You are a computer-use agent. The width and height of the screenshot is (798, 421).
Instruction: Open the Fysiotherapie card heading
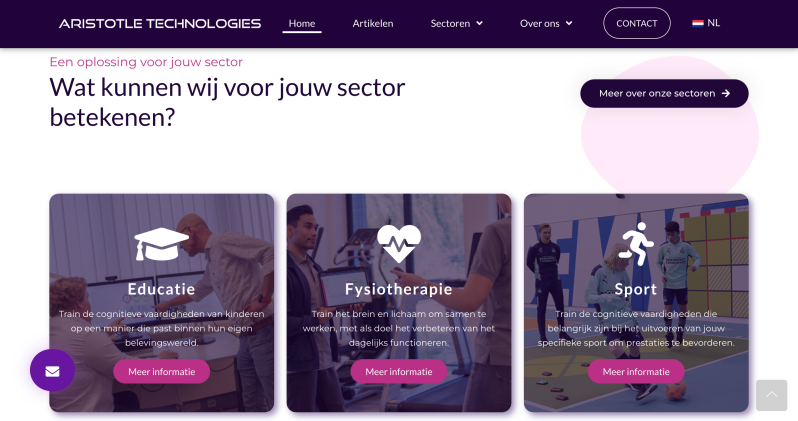coord(399,289)
